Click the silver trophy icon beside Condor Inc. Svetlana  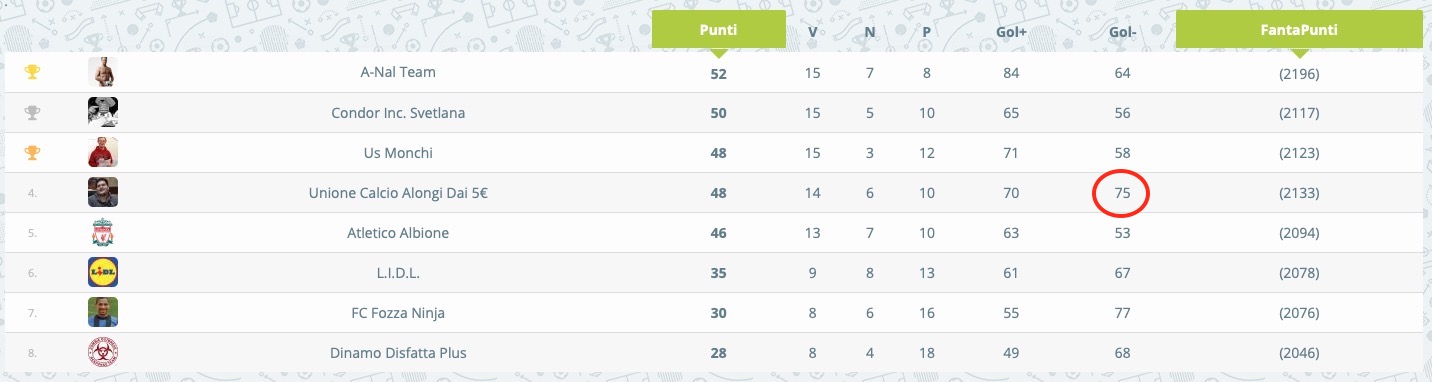pos(32,112)
